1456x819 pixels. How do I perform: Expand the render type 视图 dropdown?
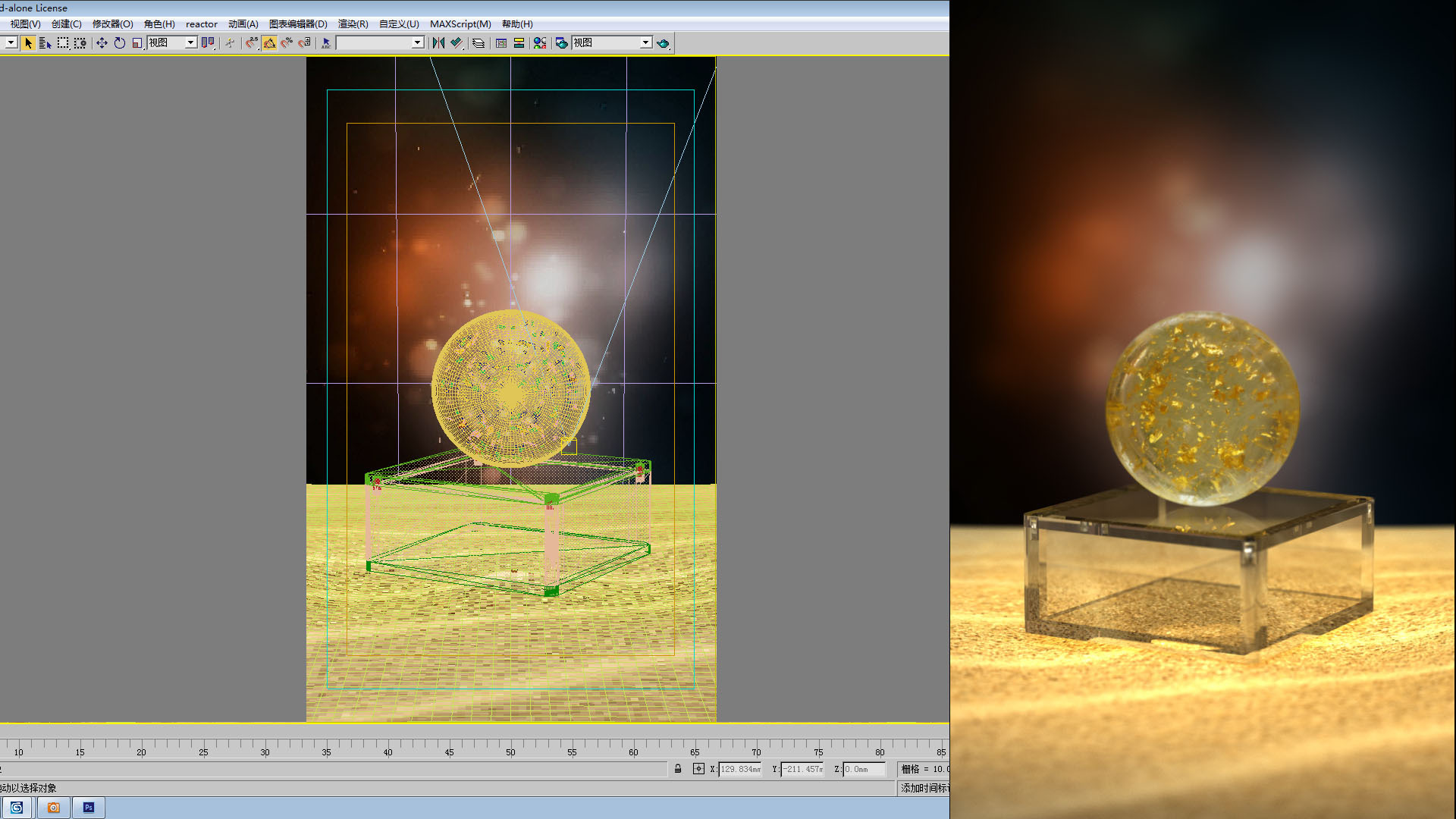pyautogui.click(x=645, y=43)
